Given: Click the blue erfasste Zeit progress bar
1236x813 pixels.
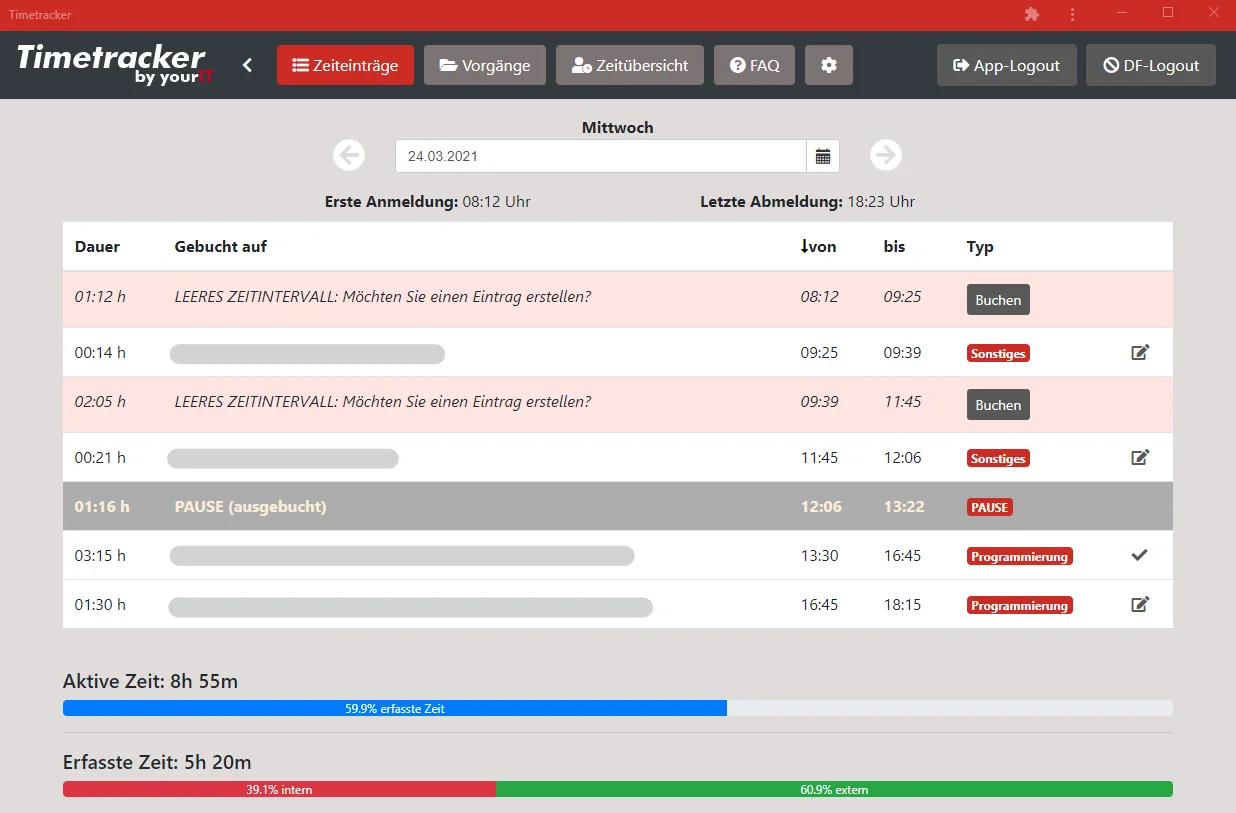Looking at the screenshot, I should [x=394, y=708].
